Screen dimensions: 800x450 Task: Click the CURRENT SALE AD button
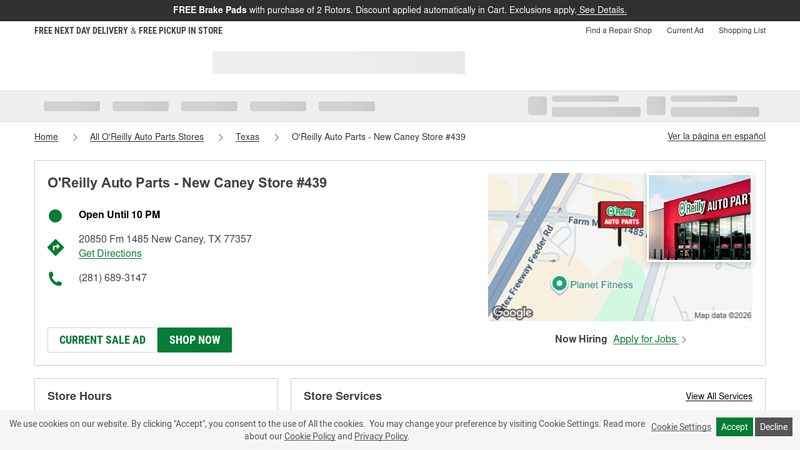click(103, 340)
